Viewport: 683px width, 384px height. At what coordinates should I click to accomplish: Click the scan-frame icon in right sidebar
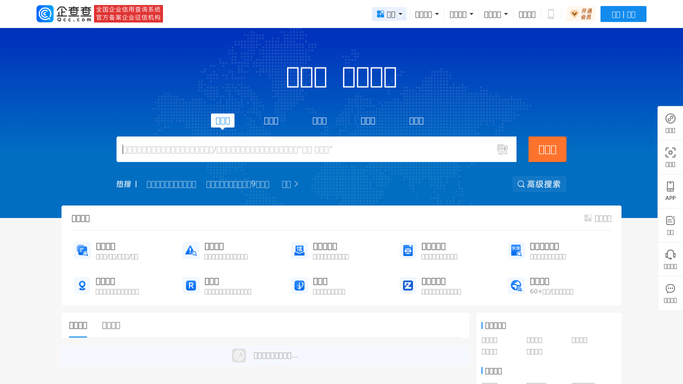point(670,157)
